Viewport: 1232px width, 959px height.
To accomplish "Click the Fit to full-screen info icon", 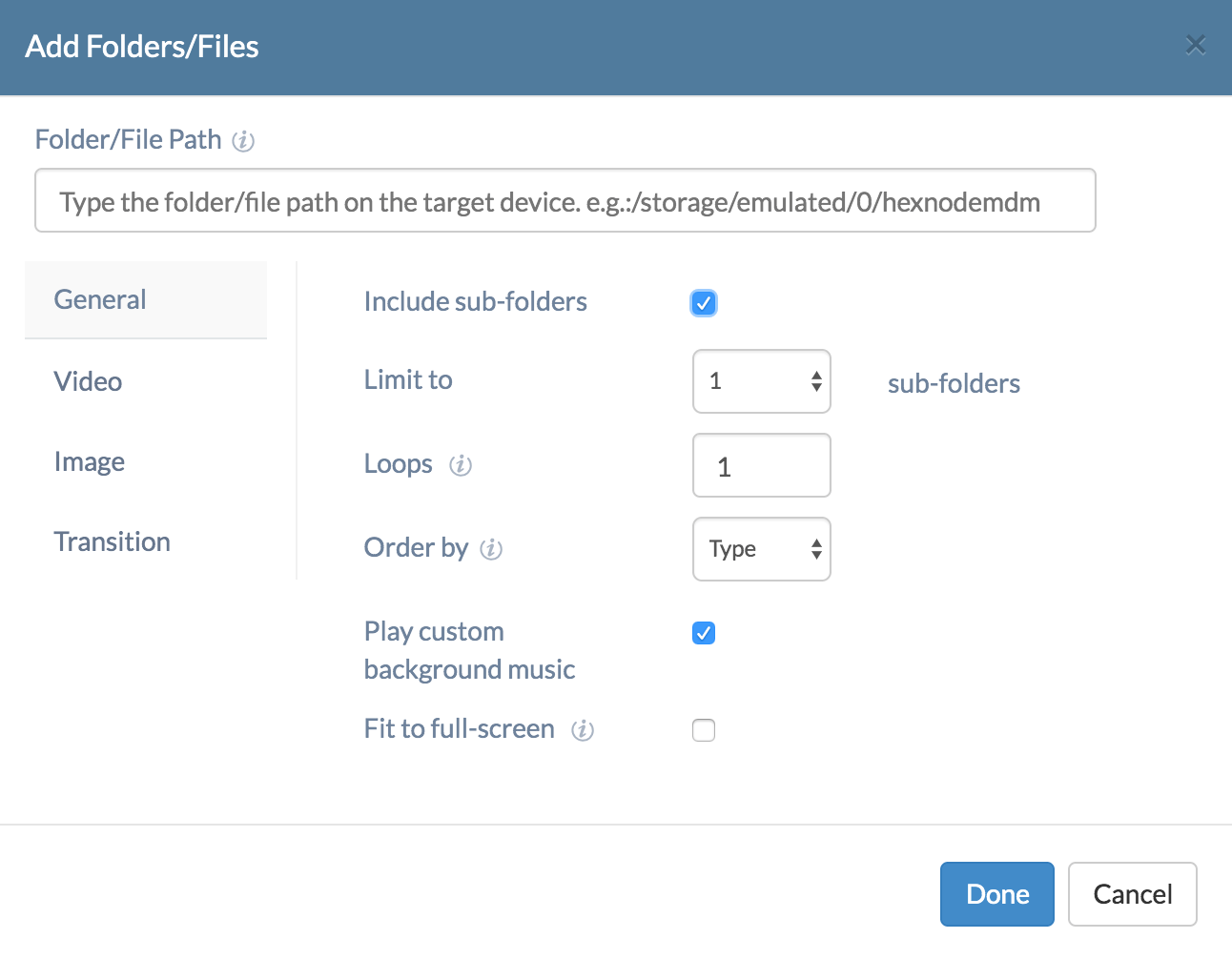I will click(583, 730).
